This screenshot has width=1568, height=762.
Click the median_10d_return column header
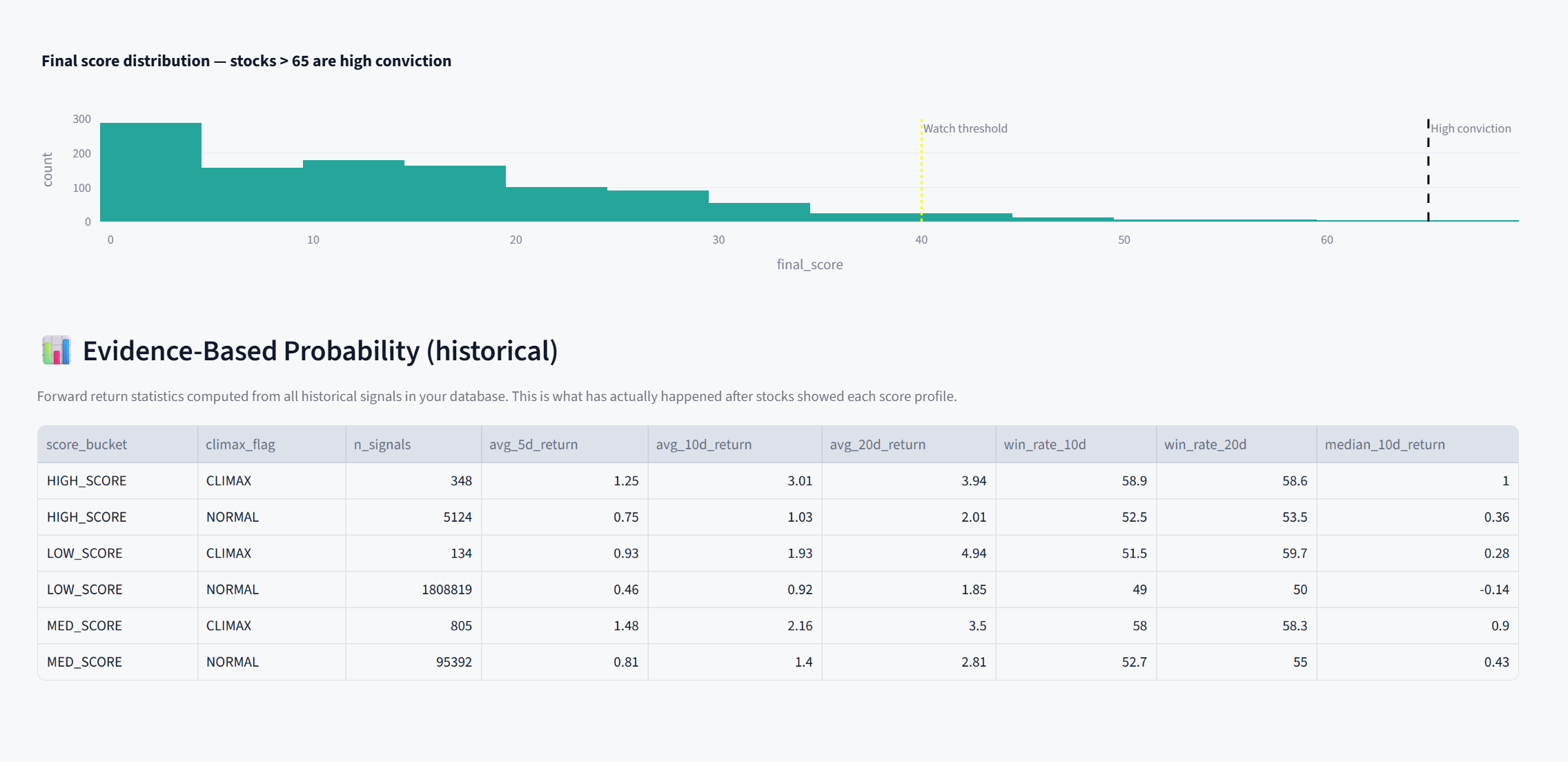[x=1418, y=444]
